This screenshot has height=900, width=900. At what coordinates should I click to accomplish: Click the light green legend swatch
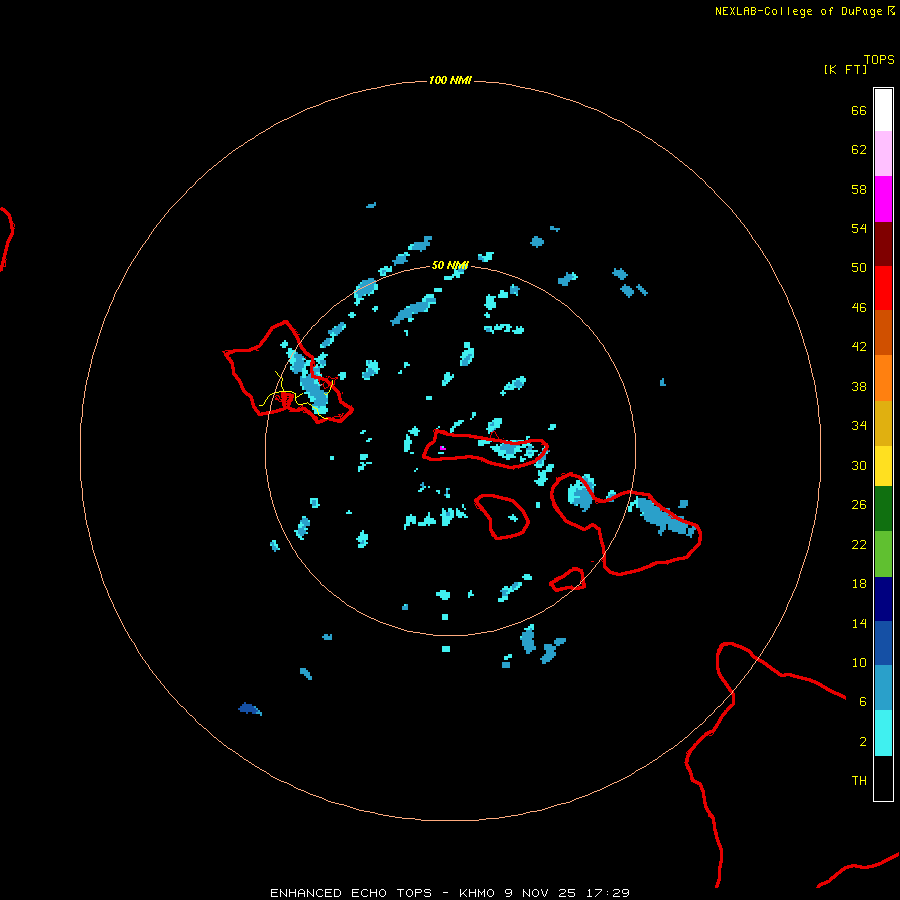(883, 554)
